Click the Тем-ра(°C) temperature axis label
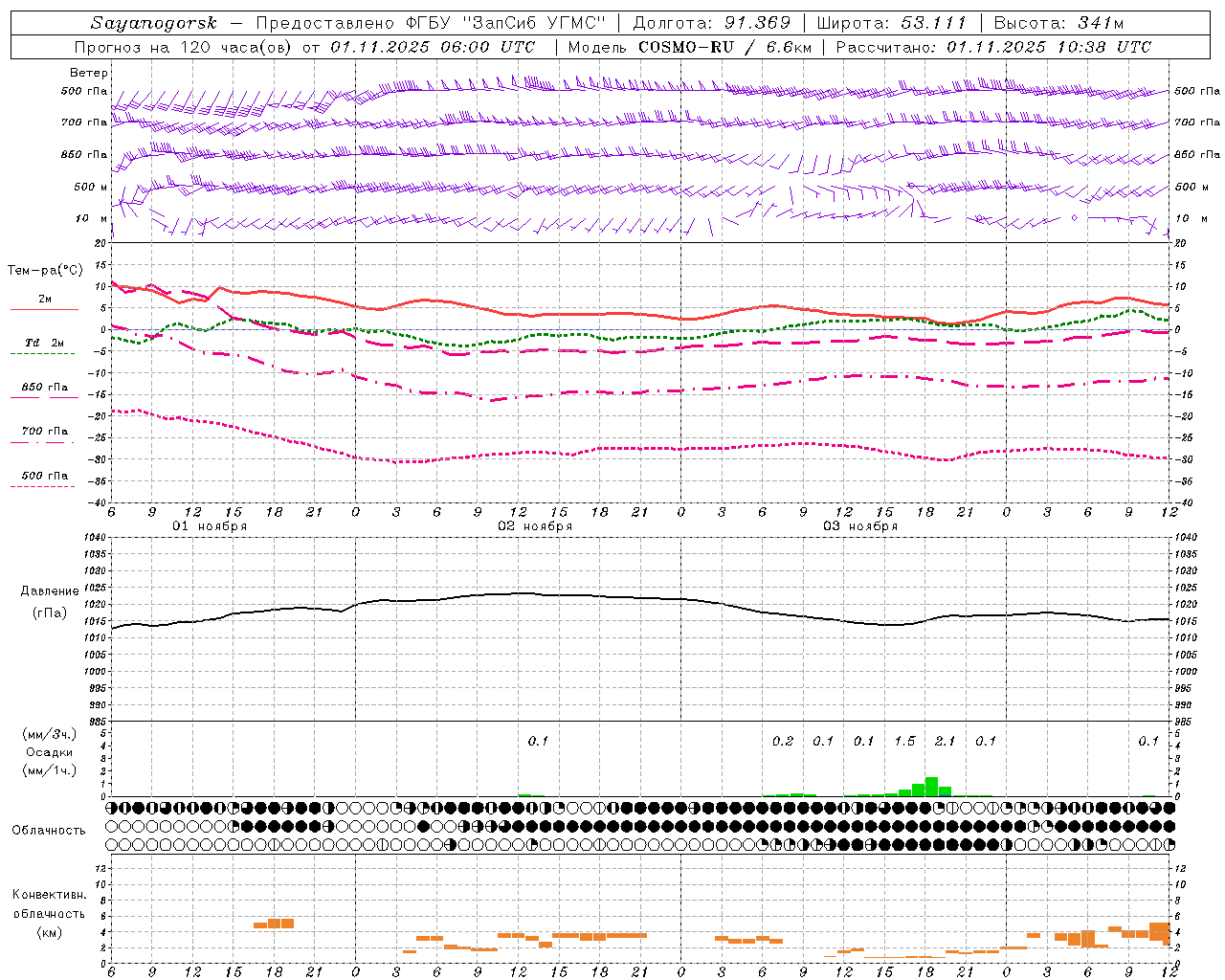The image size is (1225, 980). (x=45, y=271)
